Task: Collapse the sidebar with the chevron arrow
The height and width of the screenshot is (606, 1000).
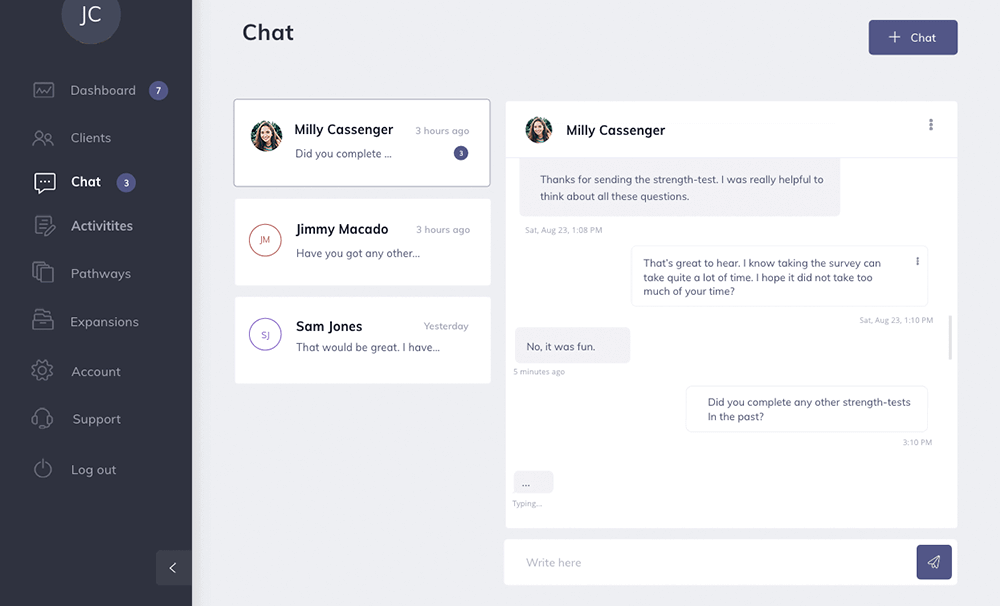Action: (x=174, y=568)
